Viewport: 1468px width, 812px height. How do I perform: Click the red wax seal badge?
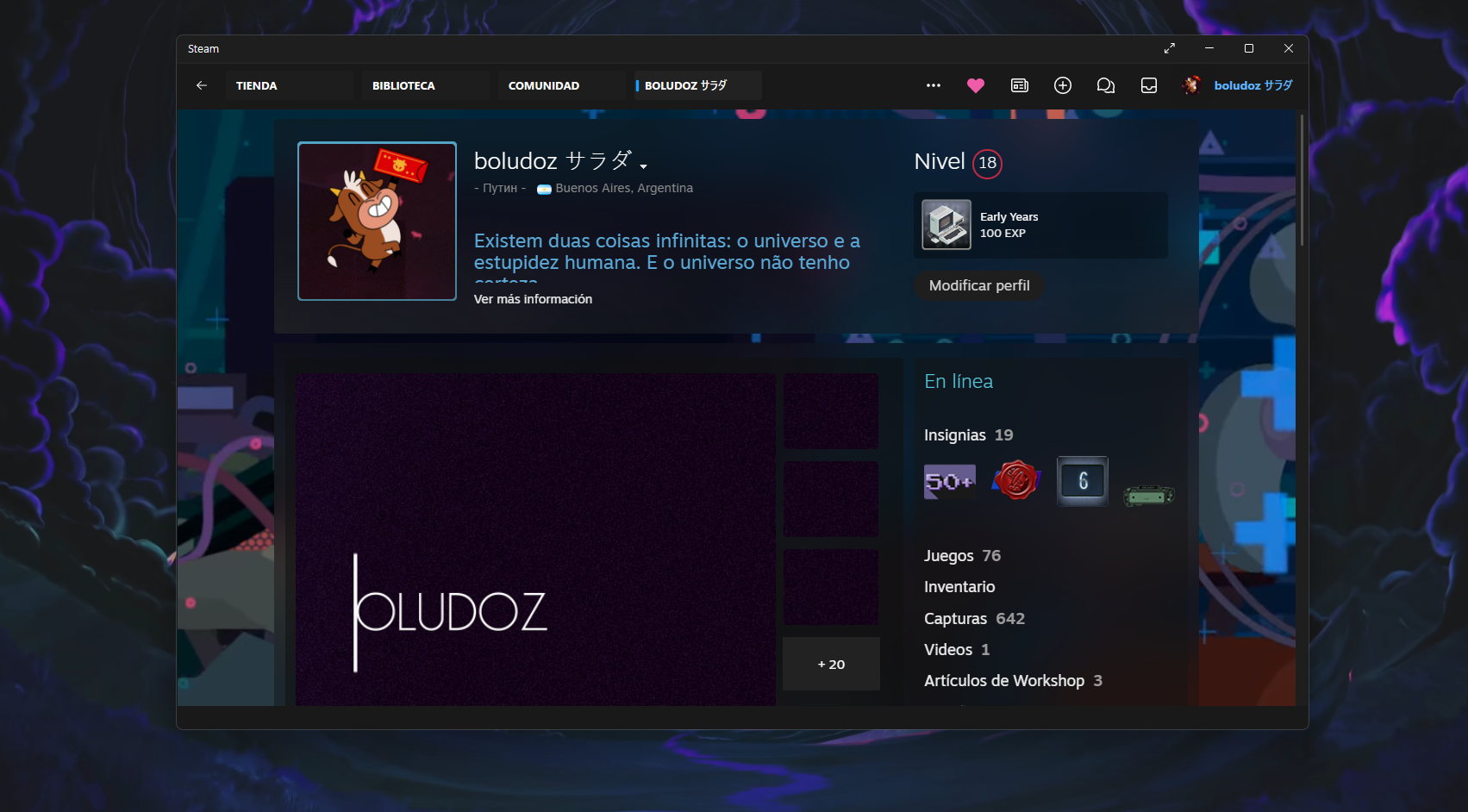(x=1016, y=481)
